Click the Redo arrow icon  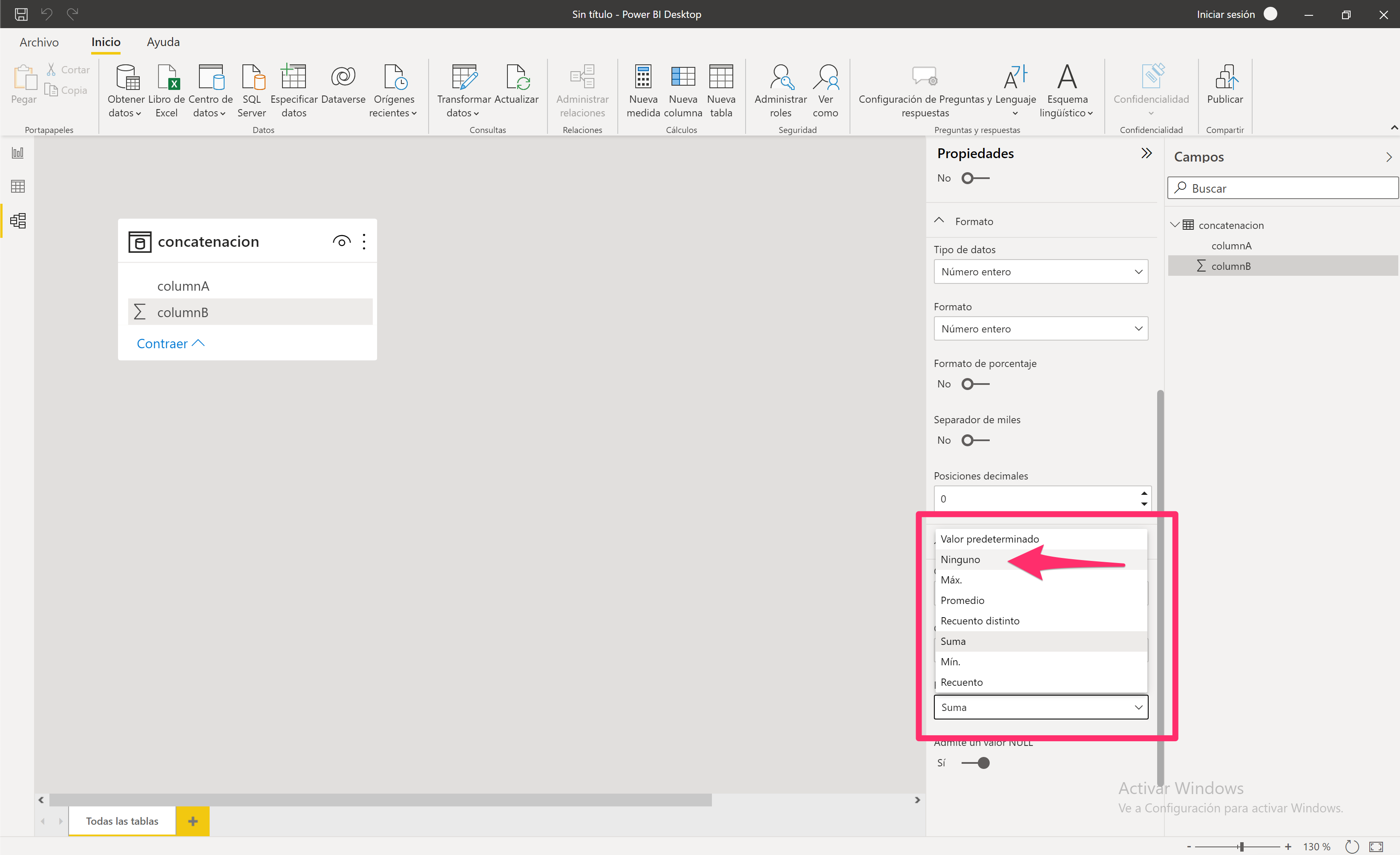pos(72,14)
